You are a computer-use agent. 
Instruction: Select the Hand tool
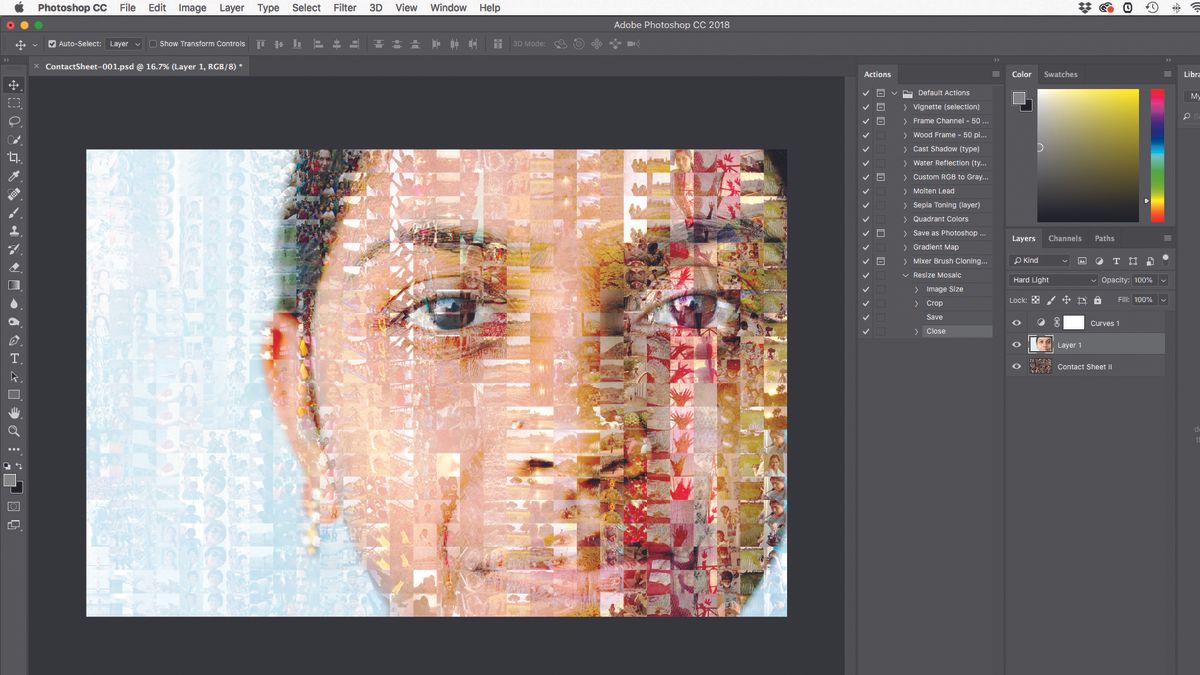[x=14, y=413]
